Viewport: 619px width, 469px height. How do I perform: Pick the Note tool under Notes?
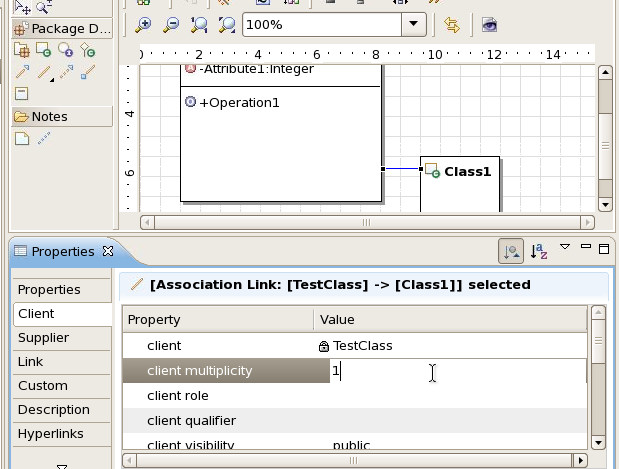tap(22, 138)
